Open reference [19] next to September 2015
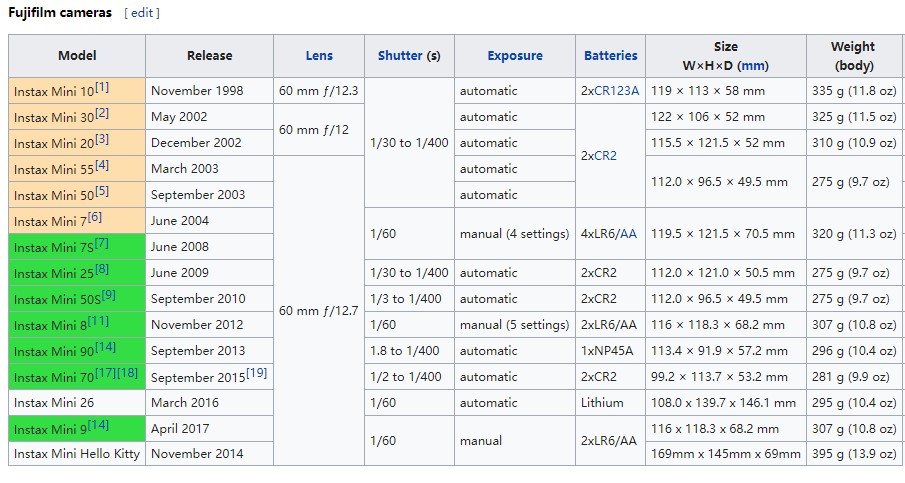 pyautogui.click(x=256, y=373)
